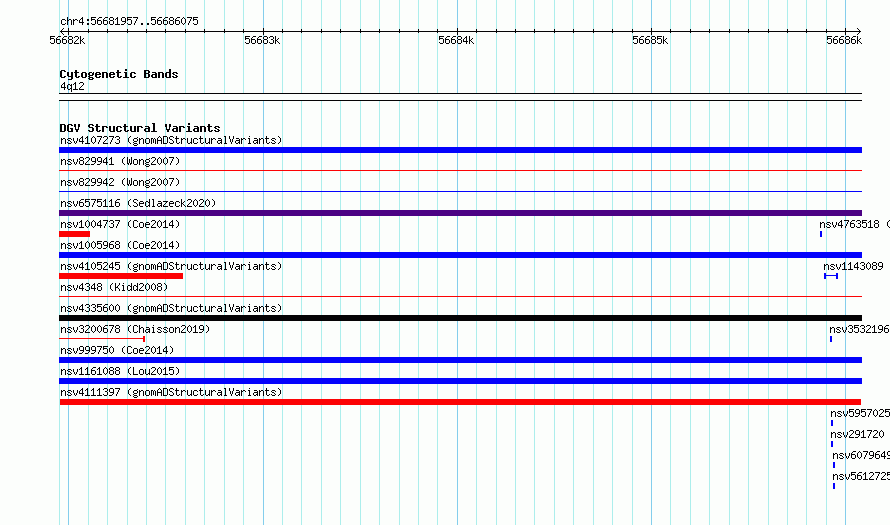This screenshot has height=525, width=890.
Task: Select the small blue marker under nsv291720
Action: [832, 444]
